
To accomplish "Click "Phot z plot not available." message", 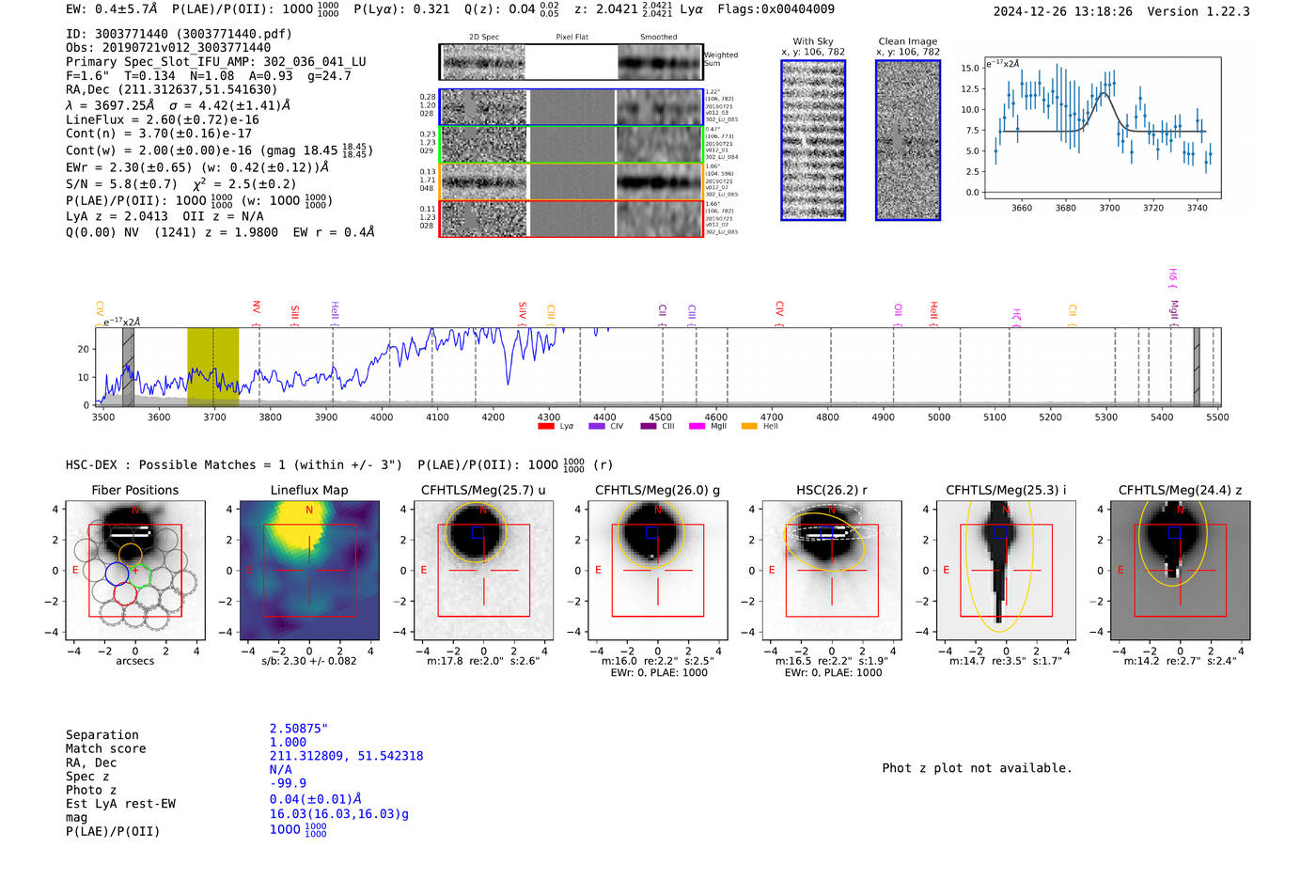I will pyautogui.click(x=977, y=768).
